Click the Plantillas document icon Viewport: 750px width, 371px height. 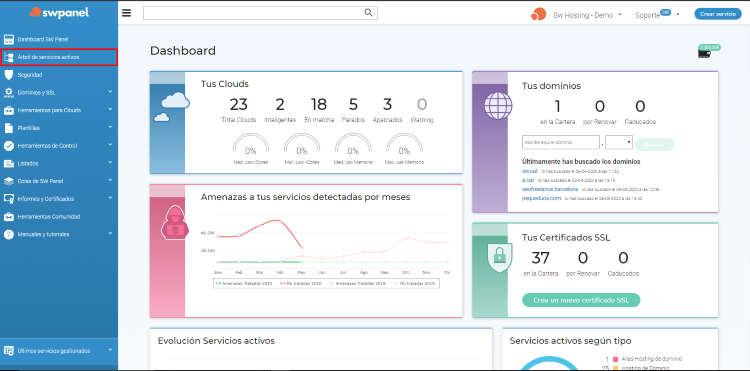[9, 128]
